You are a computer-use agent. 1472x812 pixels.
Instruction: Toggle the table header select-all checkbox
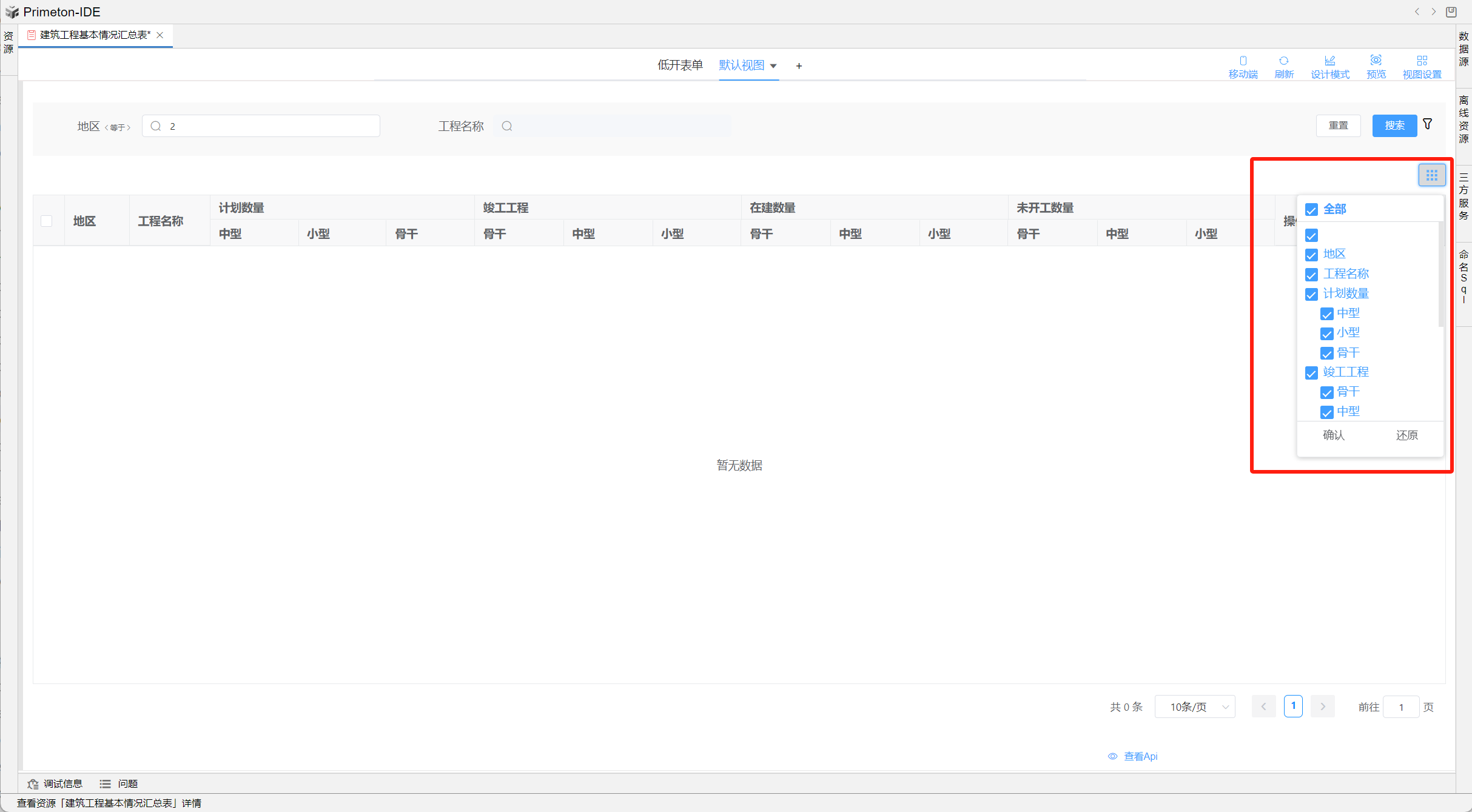coord(47,221)
